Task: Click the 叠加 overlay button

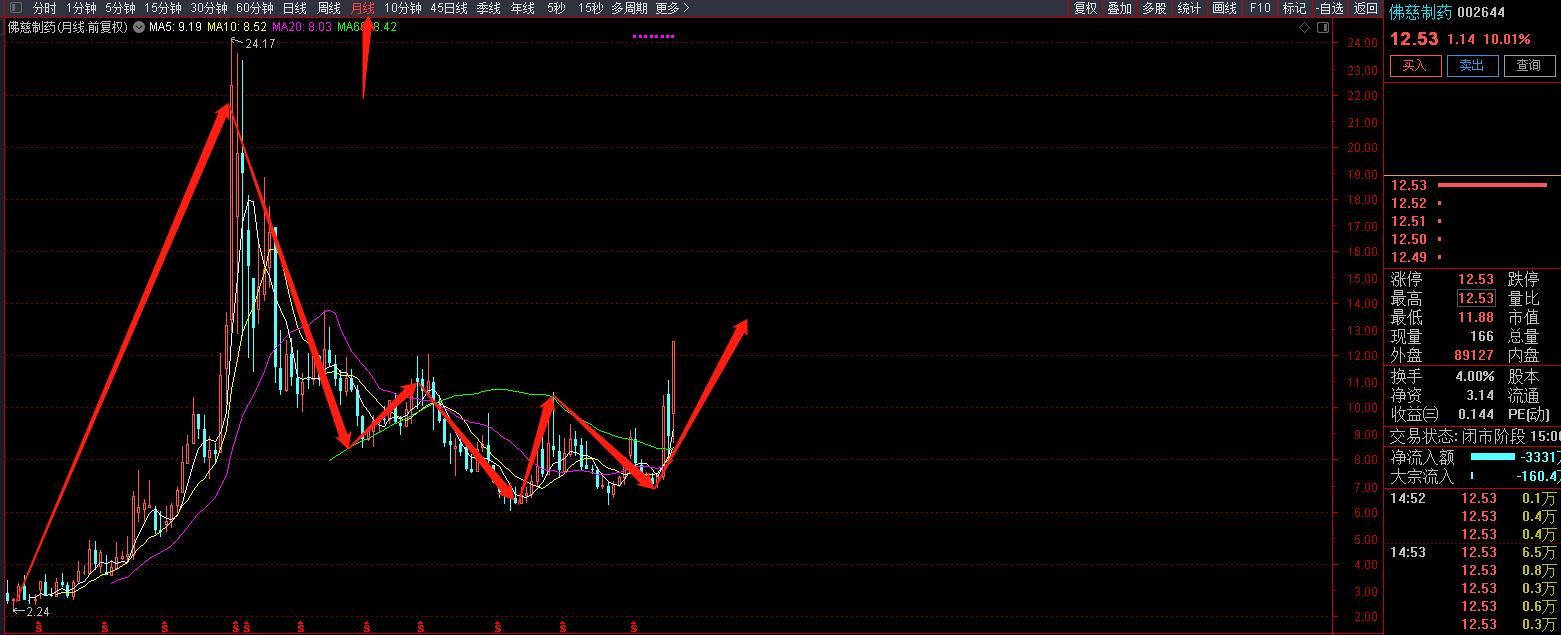Action: (x=1120, y=8)
